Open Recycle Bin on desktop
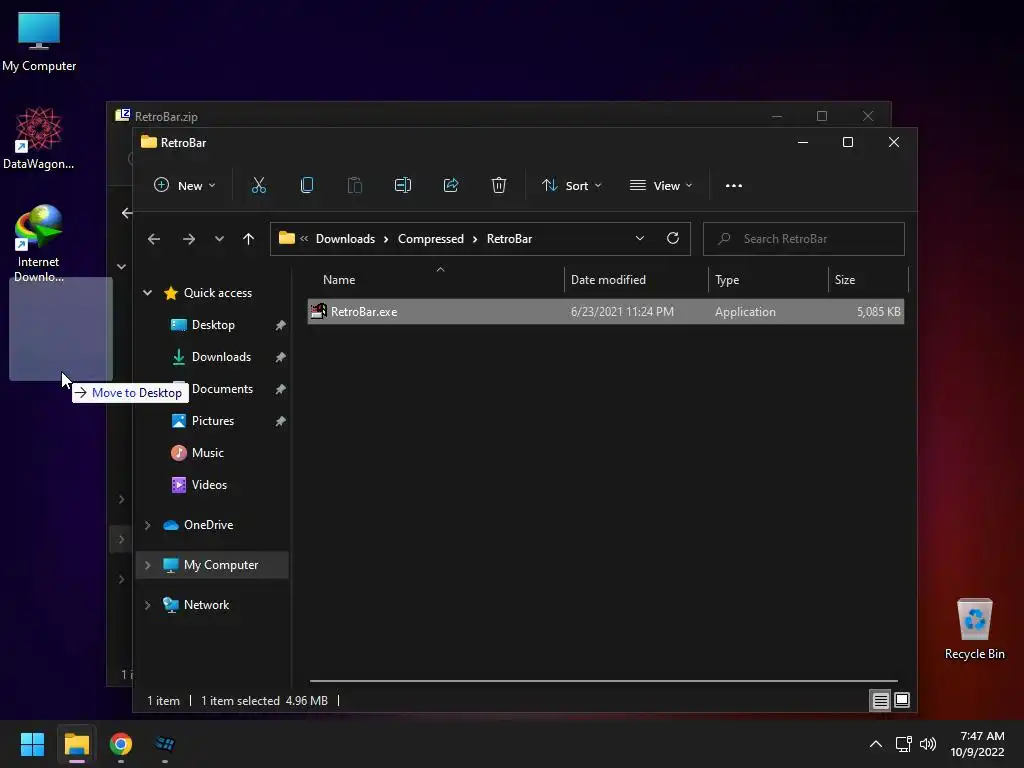This screenshot has width=1024, height=768. (x=974, y=629)
